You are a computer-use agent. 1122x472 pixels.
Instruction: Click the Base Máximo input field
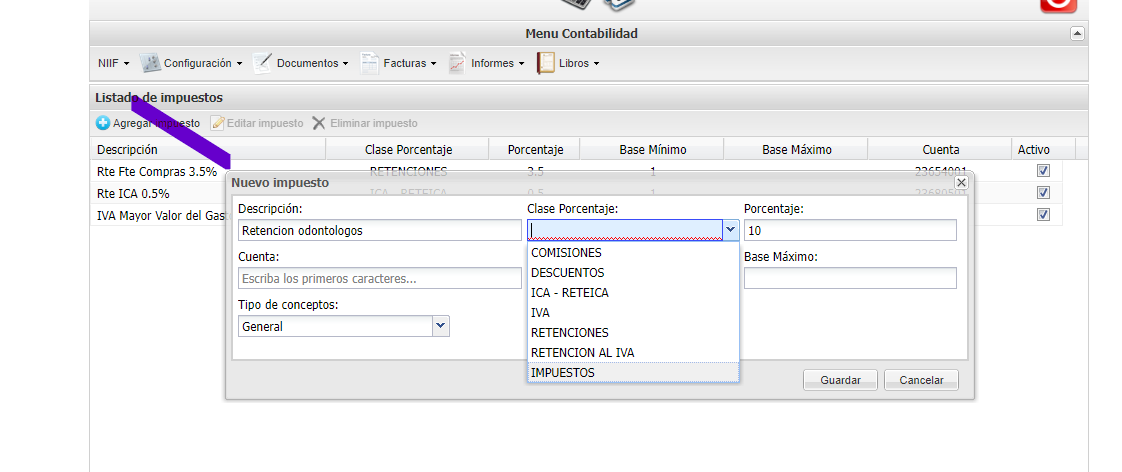point(850,278)
